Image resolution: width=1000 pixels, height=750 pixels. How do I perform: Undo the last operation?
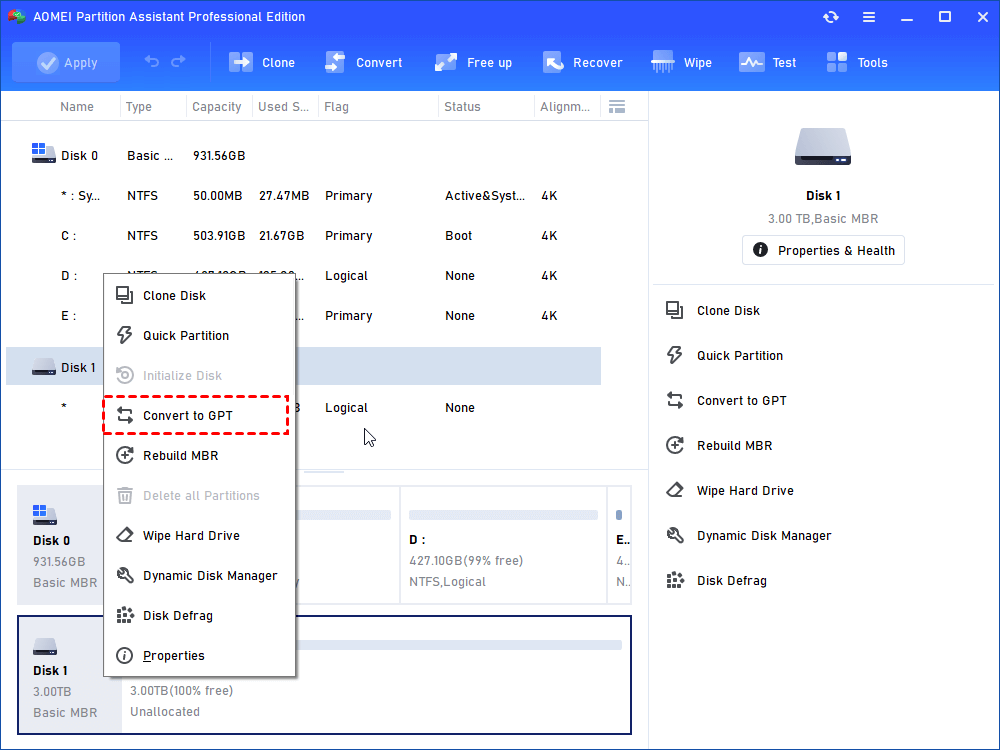coord(152,62)
